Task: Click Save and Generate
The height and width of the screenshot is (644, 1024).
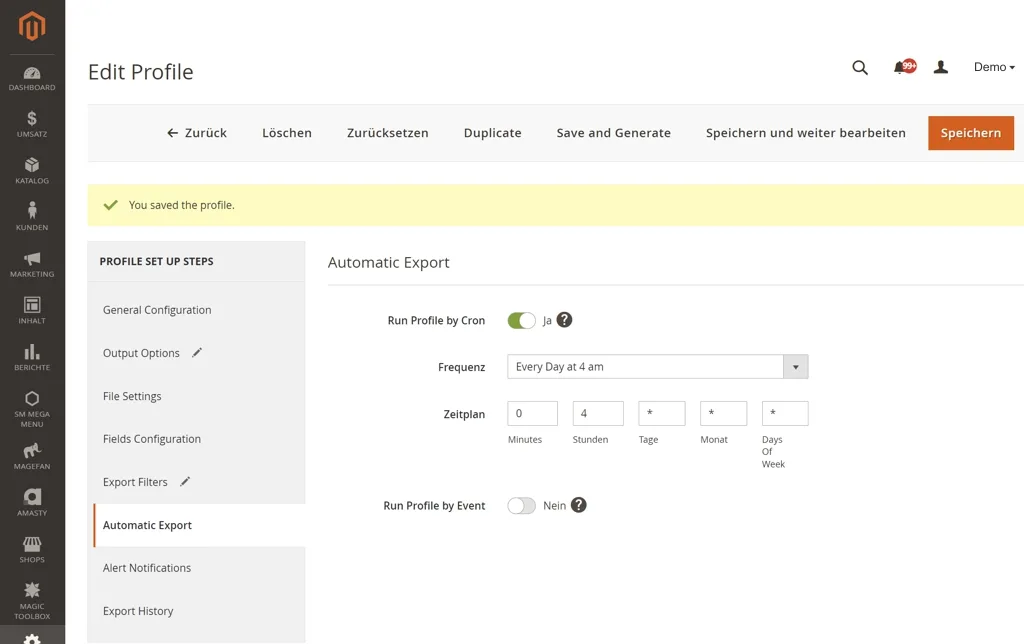Action: (x=613, y=133)
